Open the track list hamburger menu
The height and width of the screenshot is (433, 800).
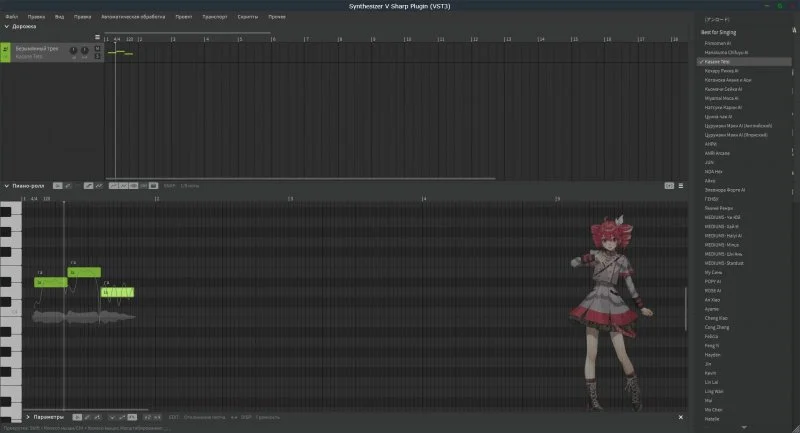(x=97, y=37)
